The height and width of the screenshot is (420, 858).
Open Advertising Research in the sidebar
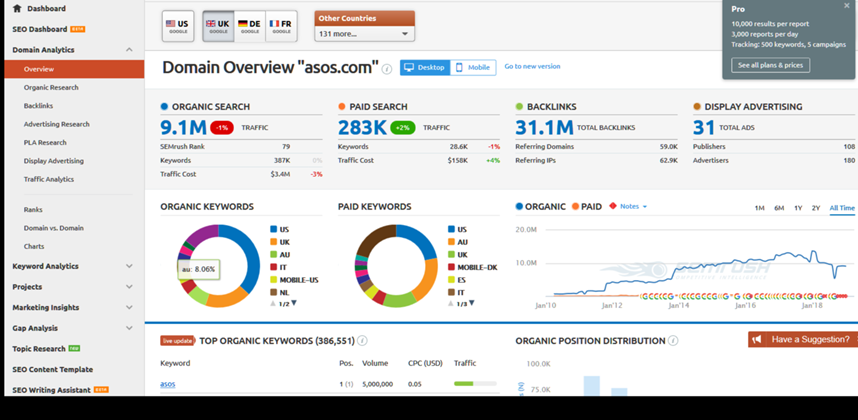56,124
